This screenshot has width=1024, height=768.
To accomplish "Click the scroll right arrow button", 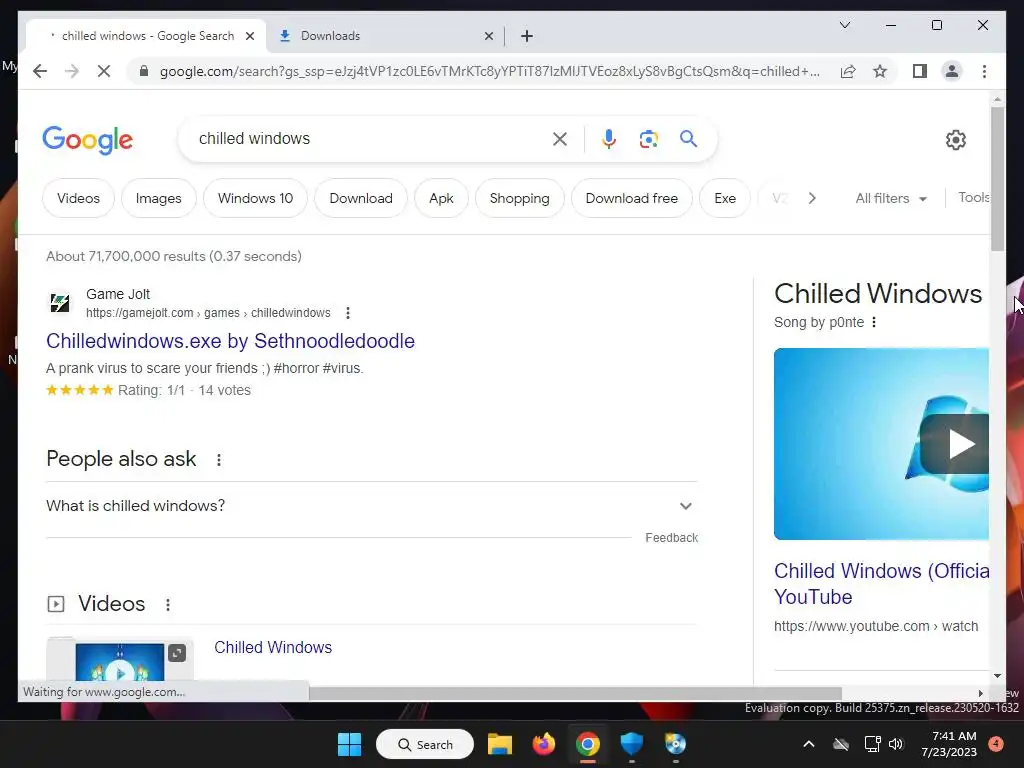I will [x=980, y=693].
